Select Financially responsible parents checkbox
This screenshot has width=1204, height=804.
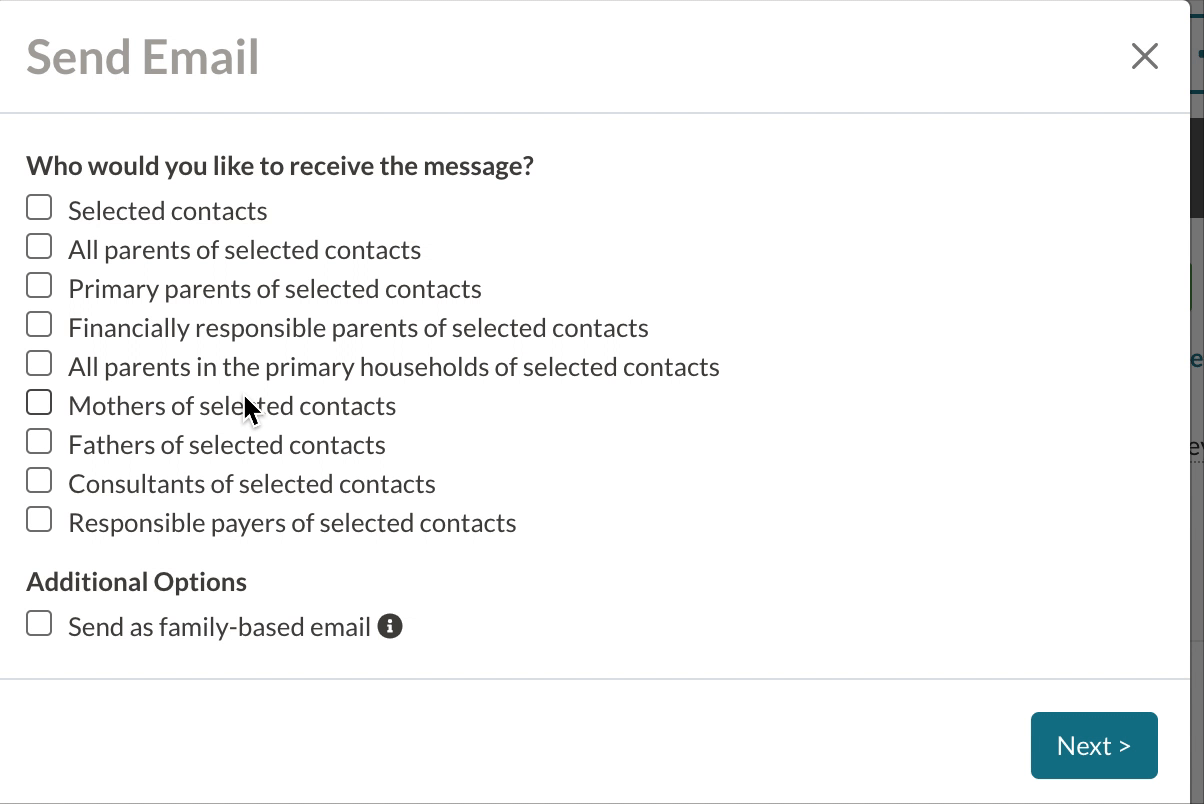[39, 324]
